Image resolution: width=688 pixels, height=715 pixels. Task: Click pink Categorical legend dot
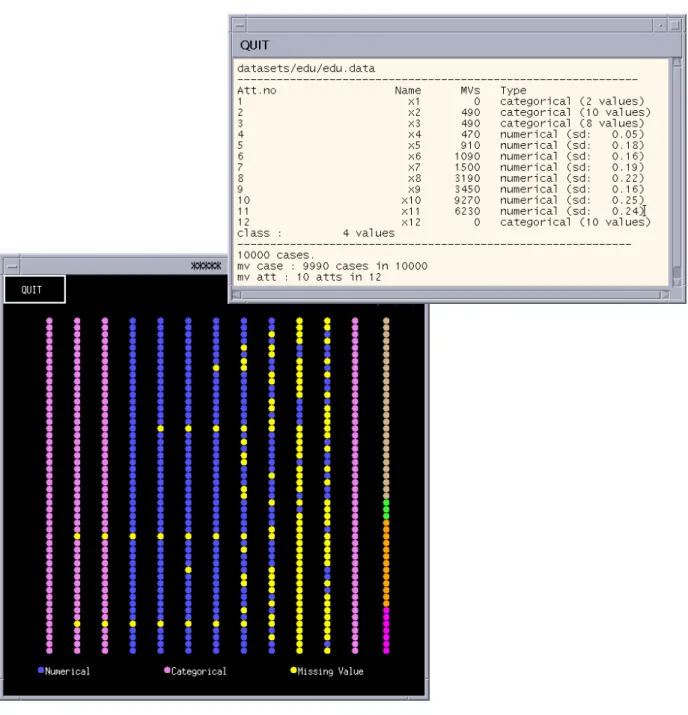tap(167, 670)
